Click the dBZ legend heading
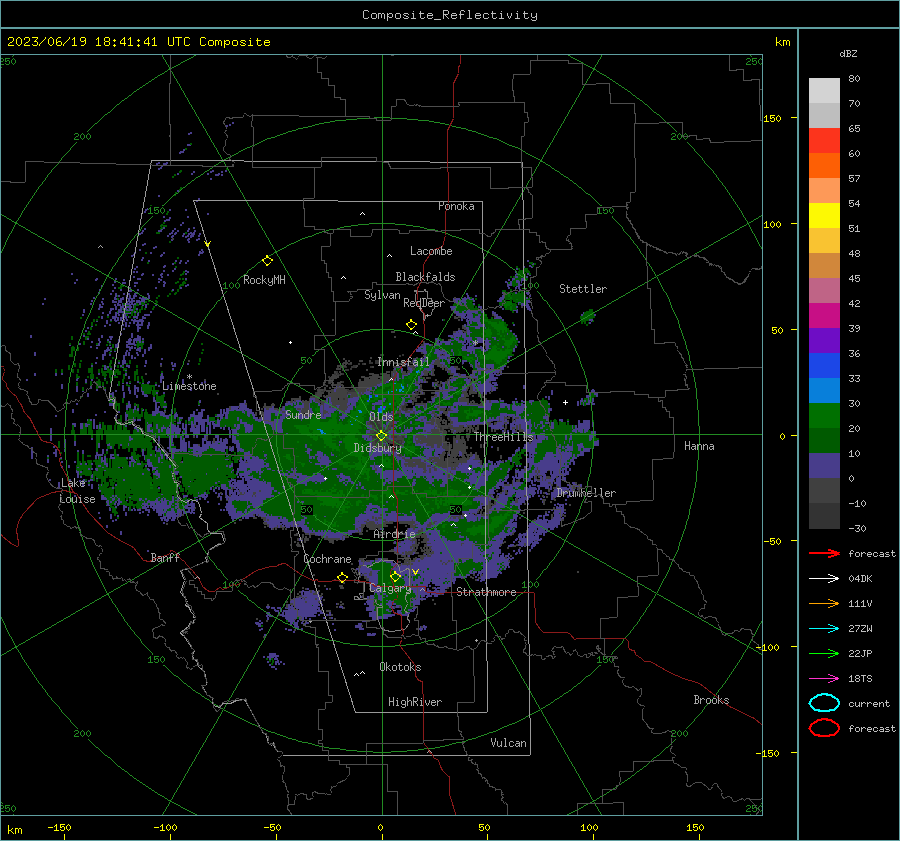900x841 pixels. (x=848, y=53)
